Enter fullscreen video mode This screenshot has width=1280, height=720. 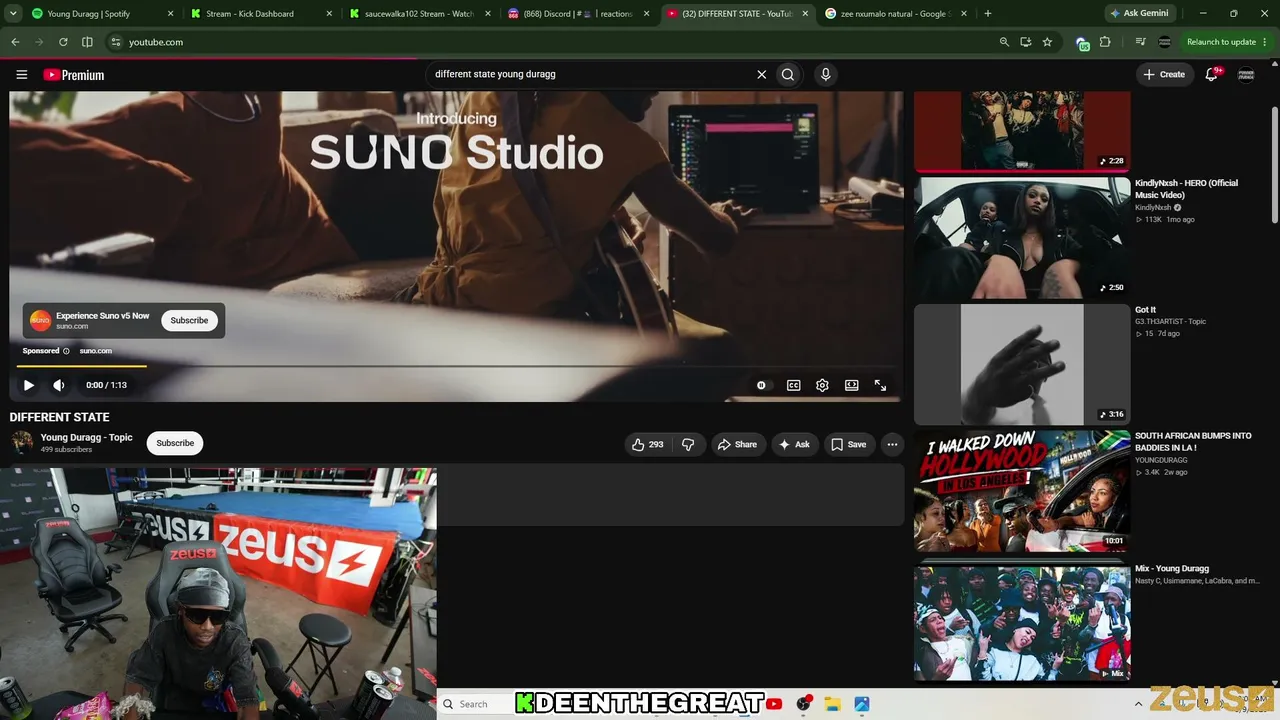click(x=880, y=385)
